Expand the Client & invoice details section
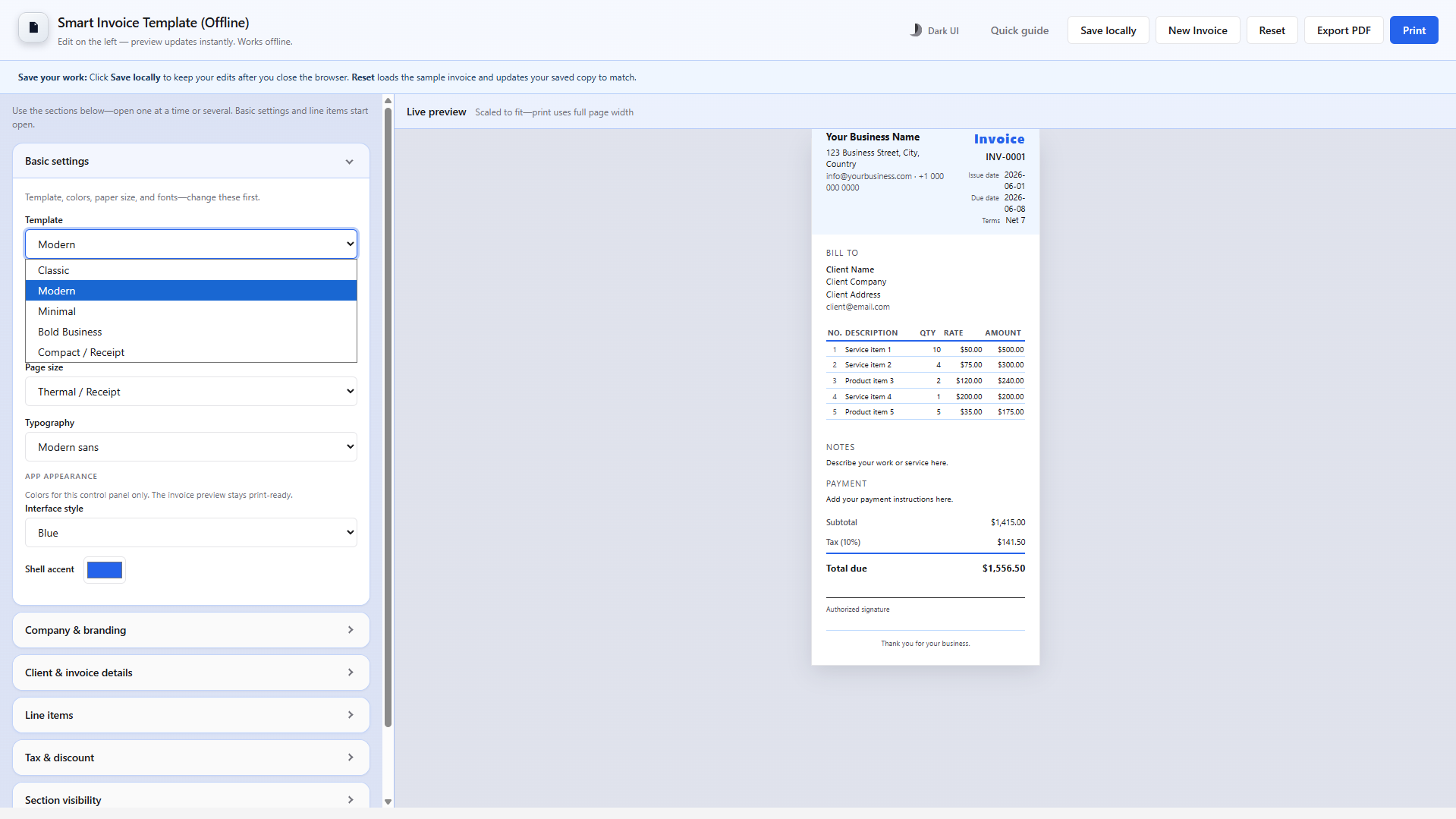The width and height of the screenshot is (1456, 819). 190,672
